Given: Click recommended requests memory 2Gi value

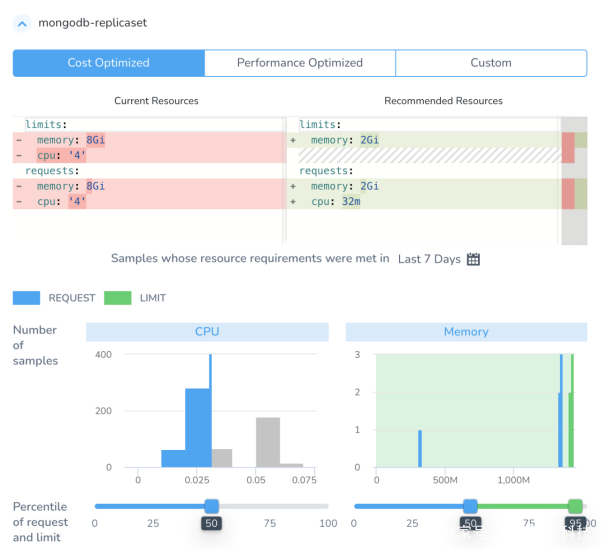Looking at the screenshot, I should click(369, 186).
